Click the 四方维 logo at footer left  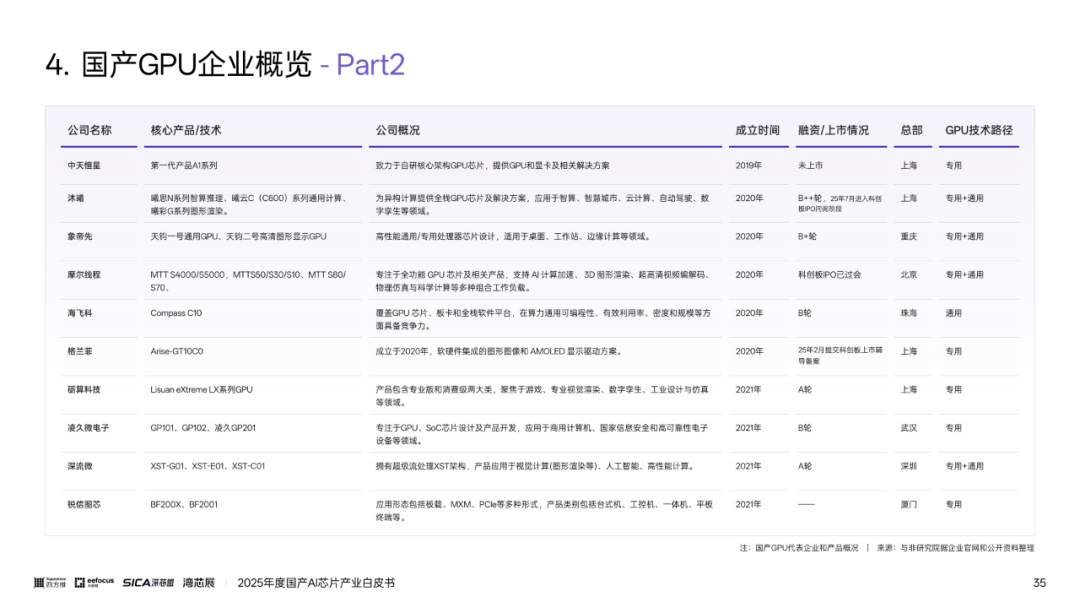click(x=50, y=583)
